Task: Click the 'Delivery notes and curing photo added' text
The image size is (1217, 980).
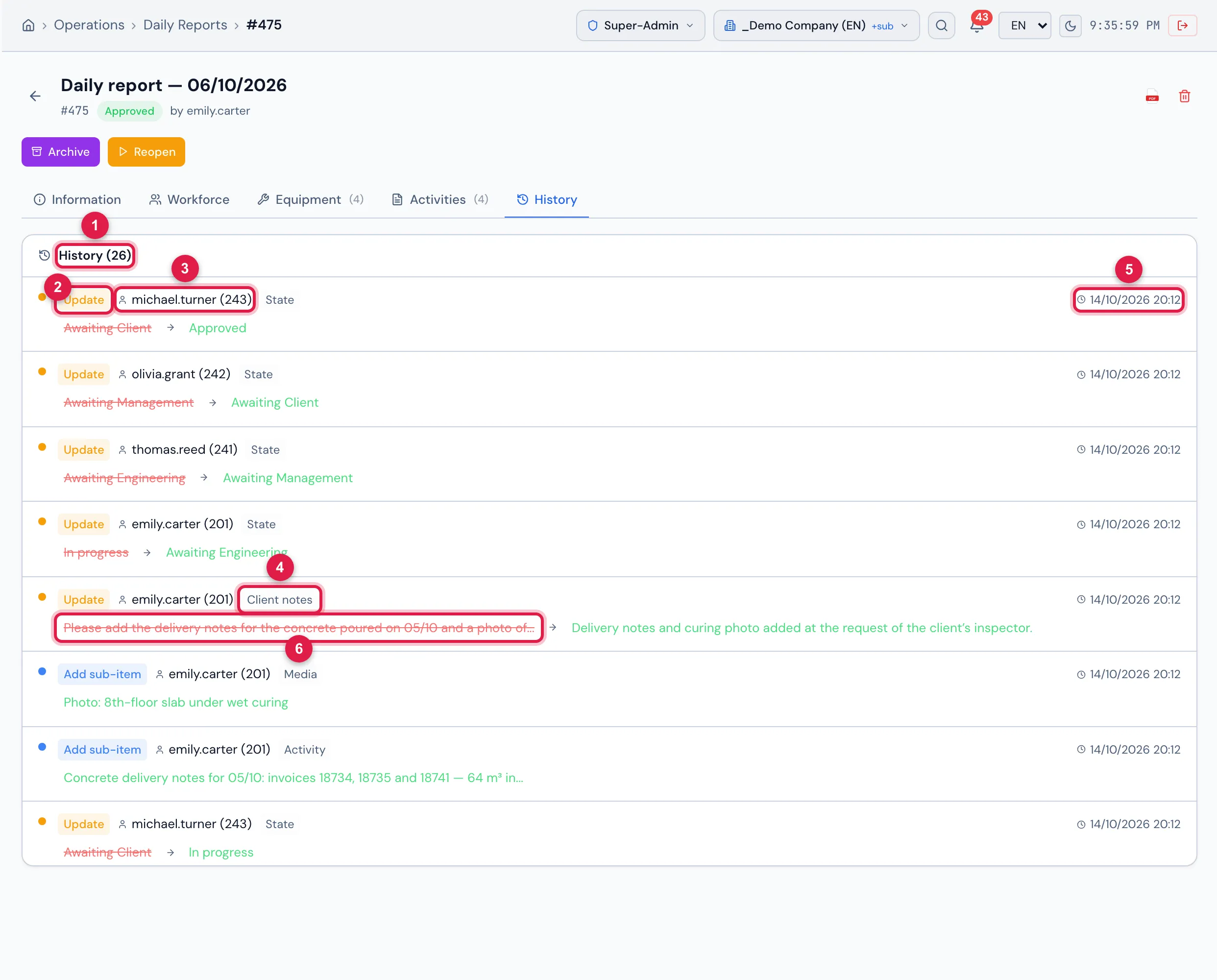Action: click(x=802, y=628)
